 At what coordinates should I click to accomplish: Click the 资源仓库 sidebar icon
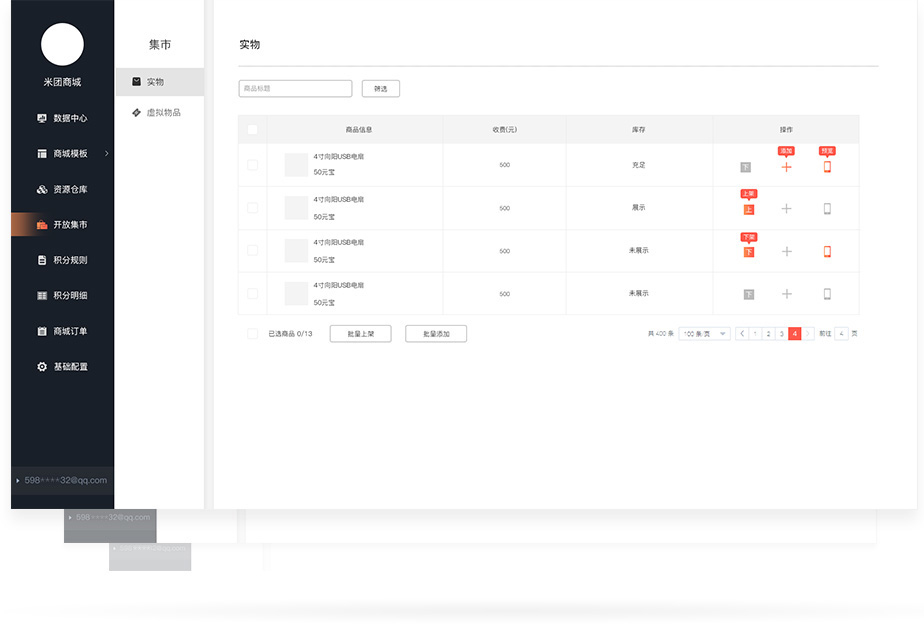[x=42, y=189]
